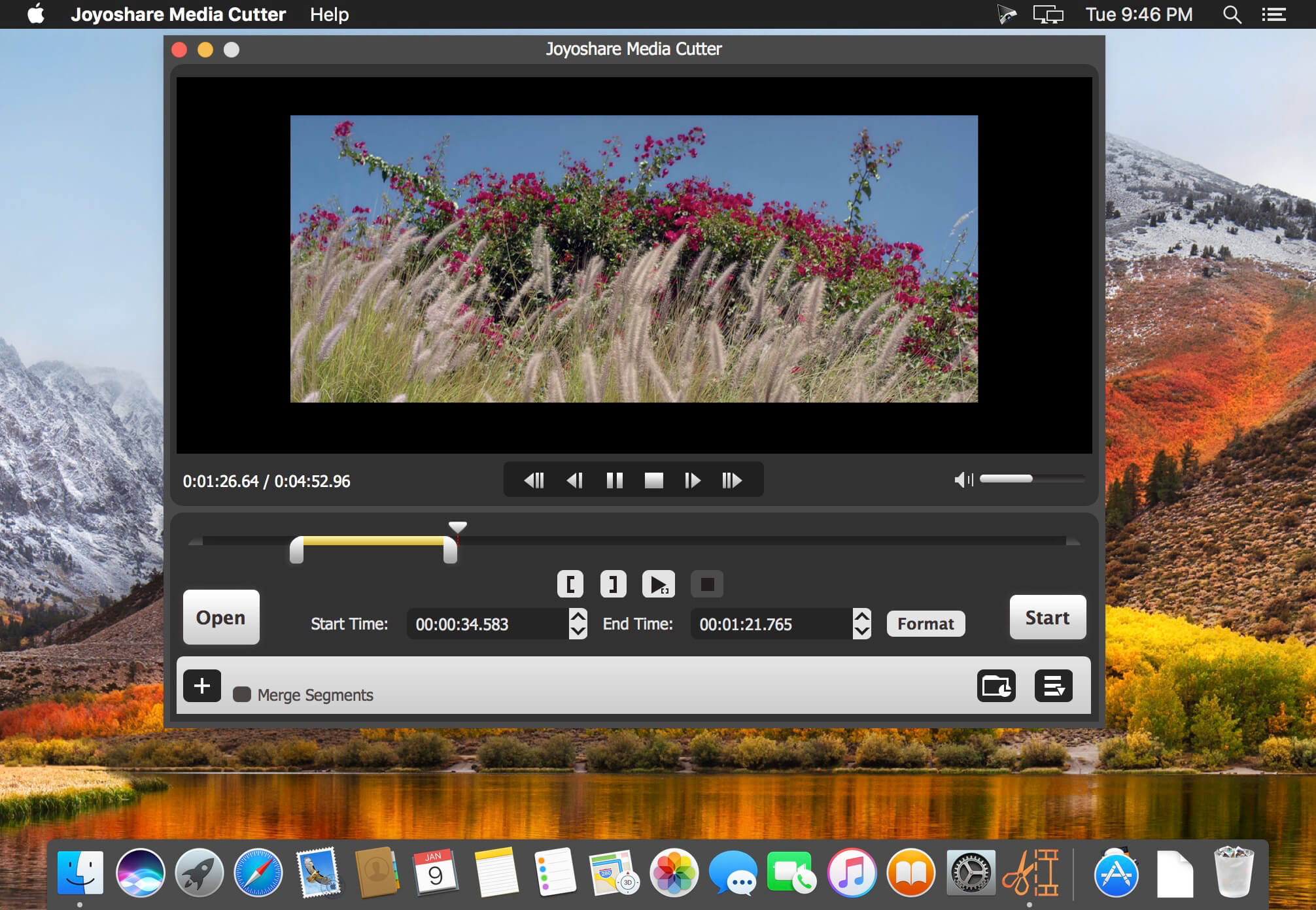
Task: Open Joyoshare Media Cutter application menu
Action: pos(178,14)
